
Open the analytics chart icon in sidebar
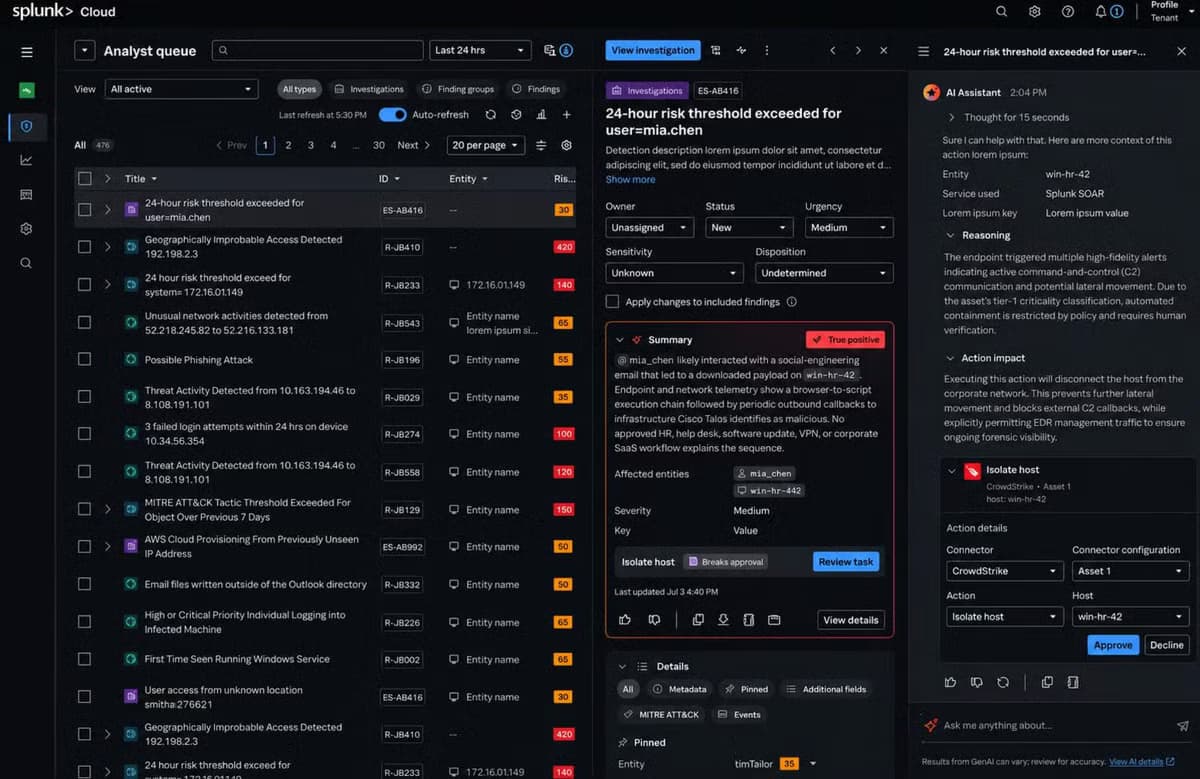point(27,160)
